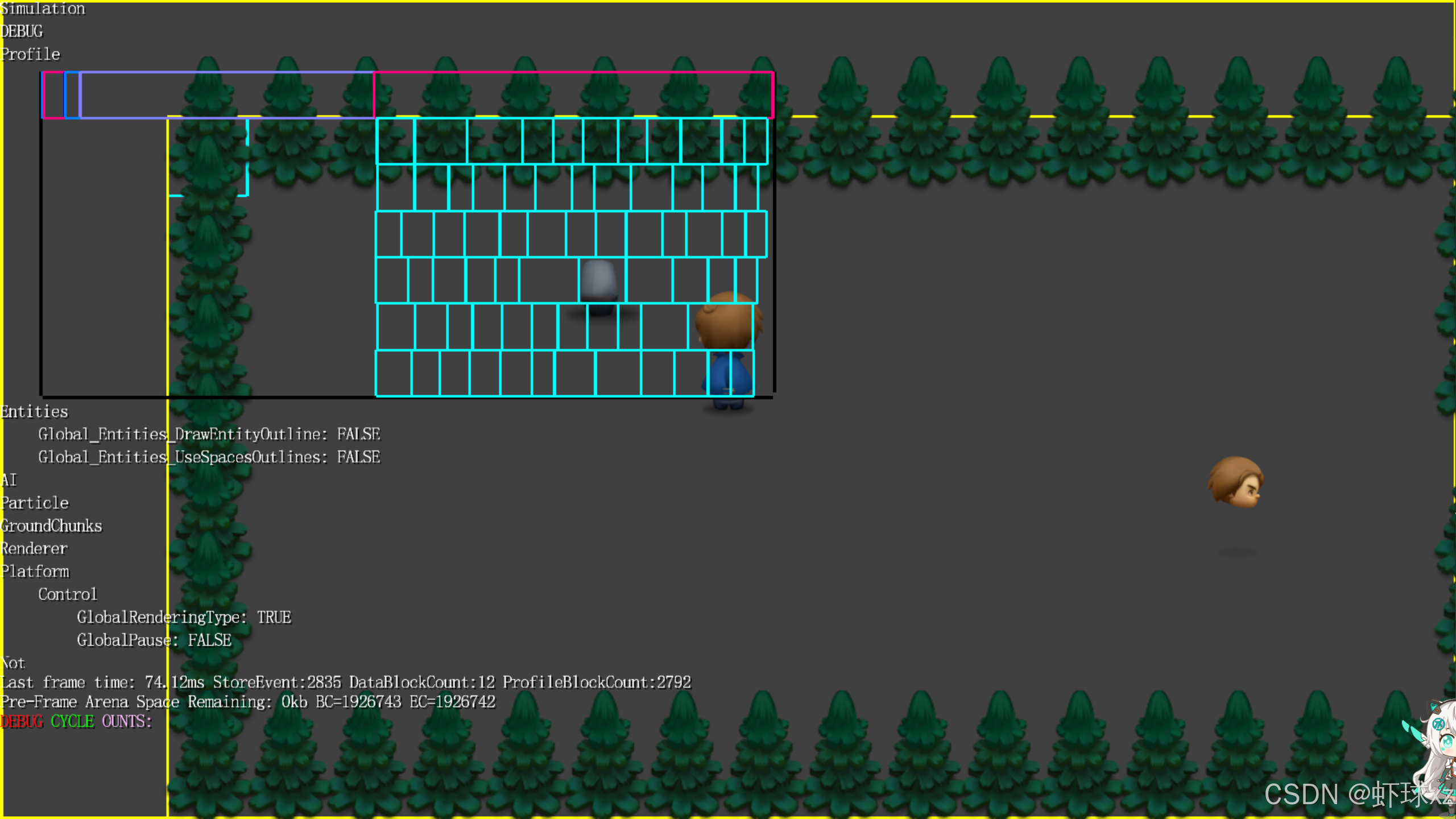
Task: Click the floating brown-haired head sprite
Action: click(1236, 482)
